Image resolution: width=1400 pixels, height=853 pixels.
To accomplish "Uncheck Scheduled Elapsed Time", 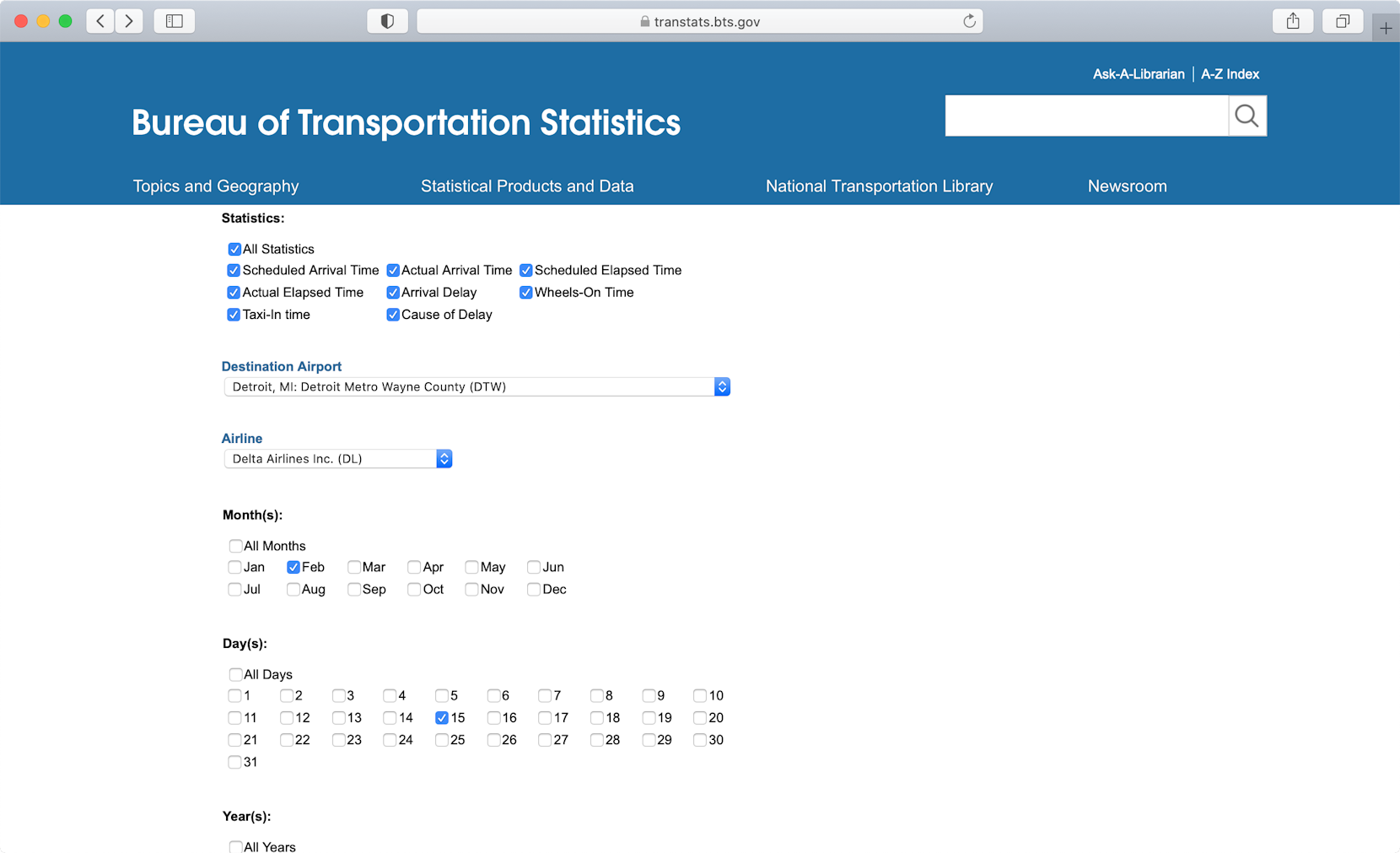I will point(526,271).
